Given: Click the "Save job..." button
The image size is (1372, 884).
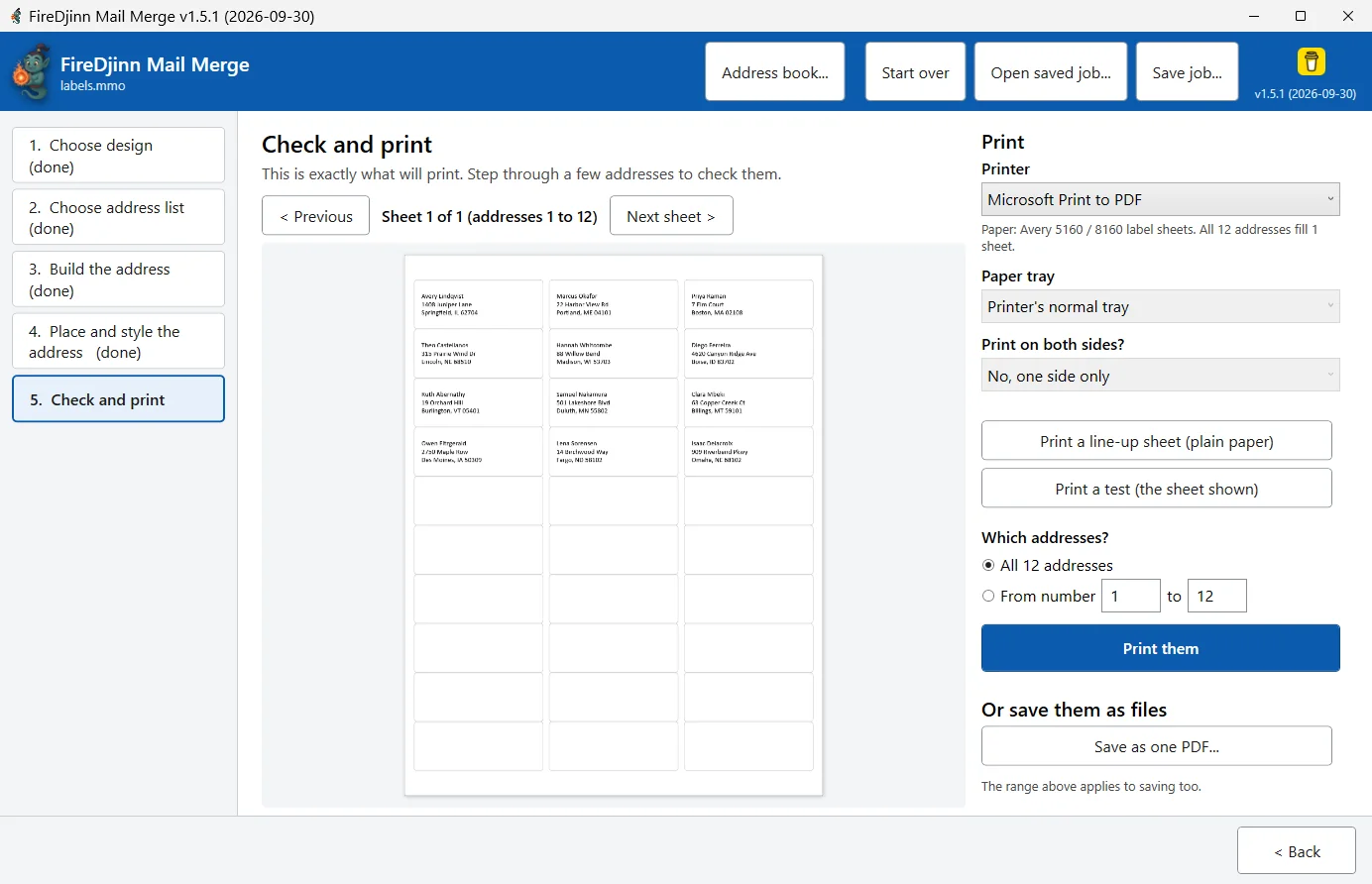Looking at the screenshot, I should 1187,72.
